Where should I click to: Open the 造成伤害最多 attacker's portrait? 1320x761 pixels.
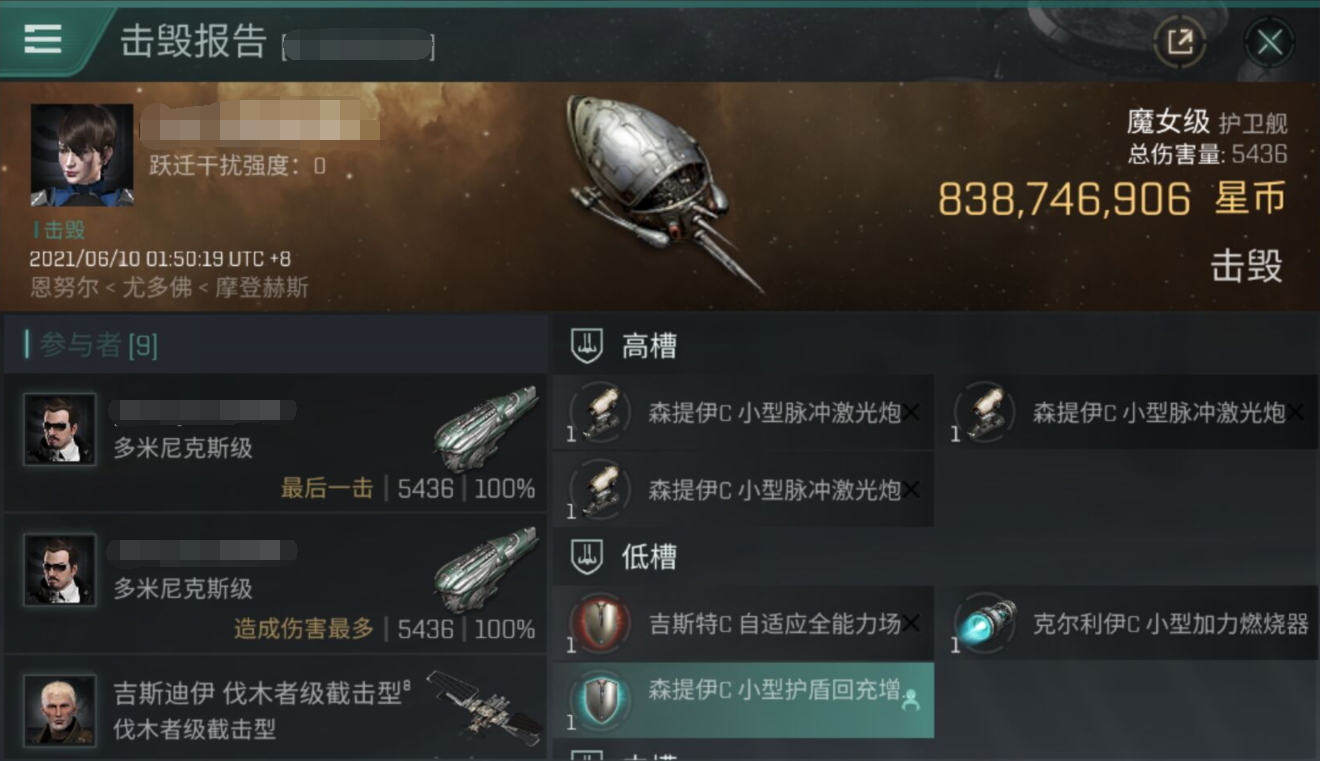point(60,570)
